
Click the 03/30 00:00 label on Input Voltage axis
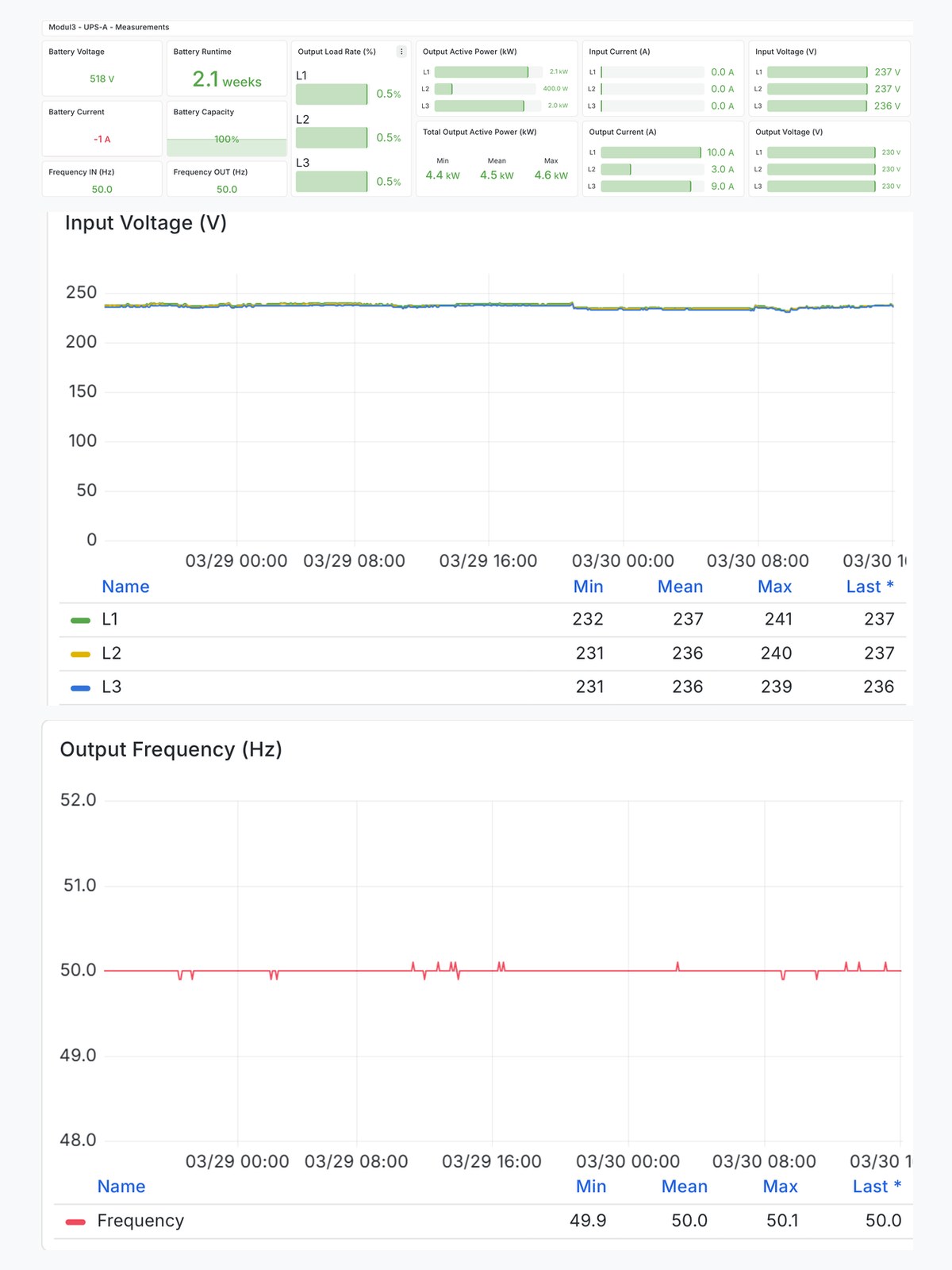623,561
